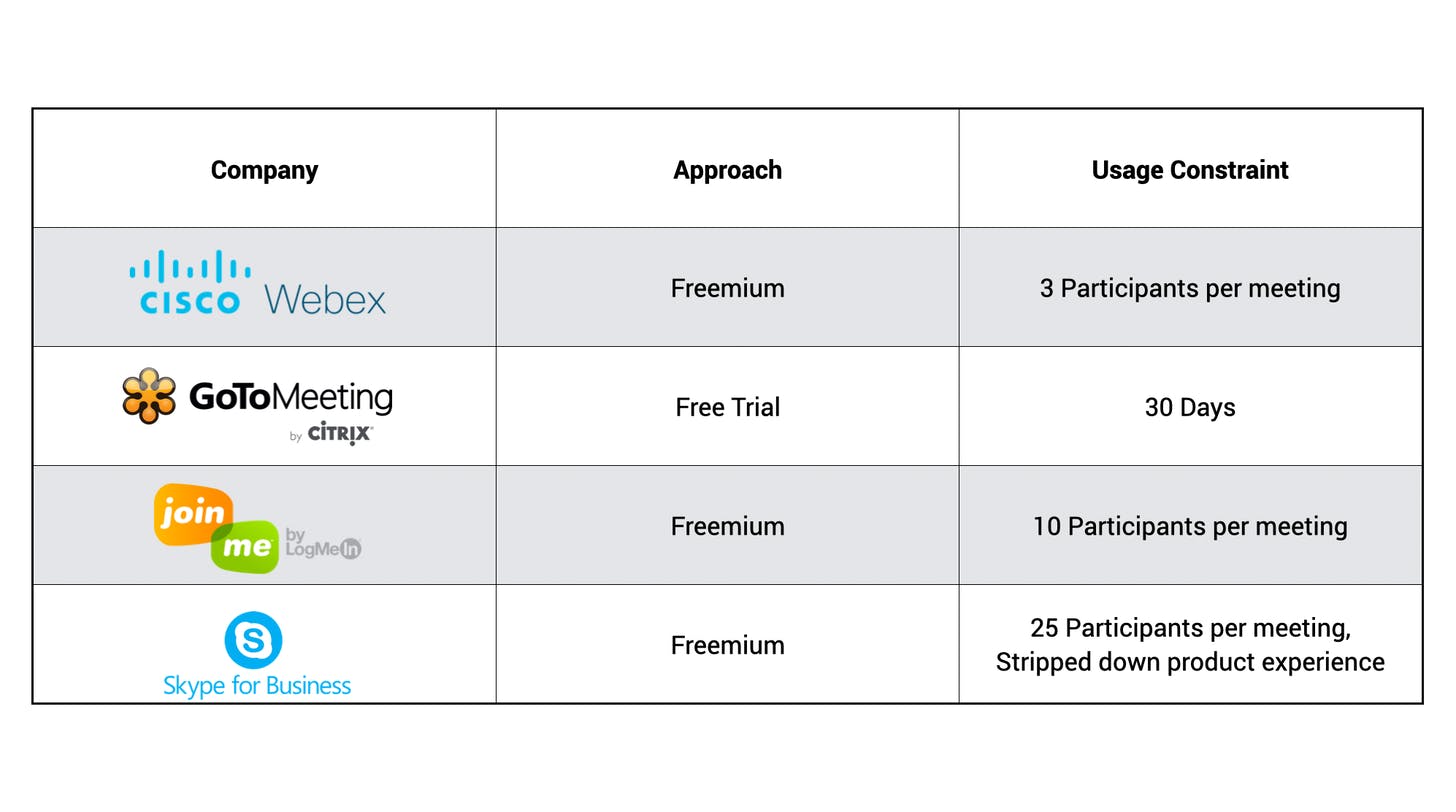
Task: Click the LogMeIn logo text
Action: click(x=323, y=542)
